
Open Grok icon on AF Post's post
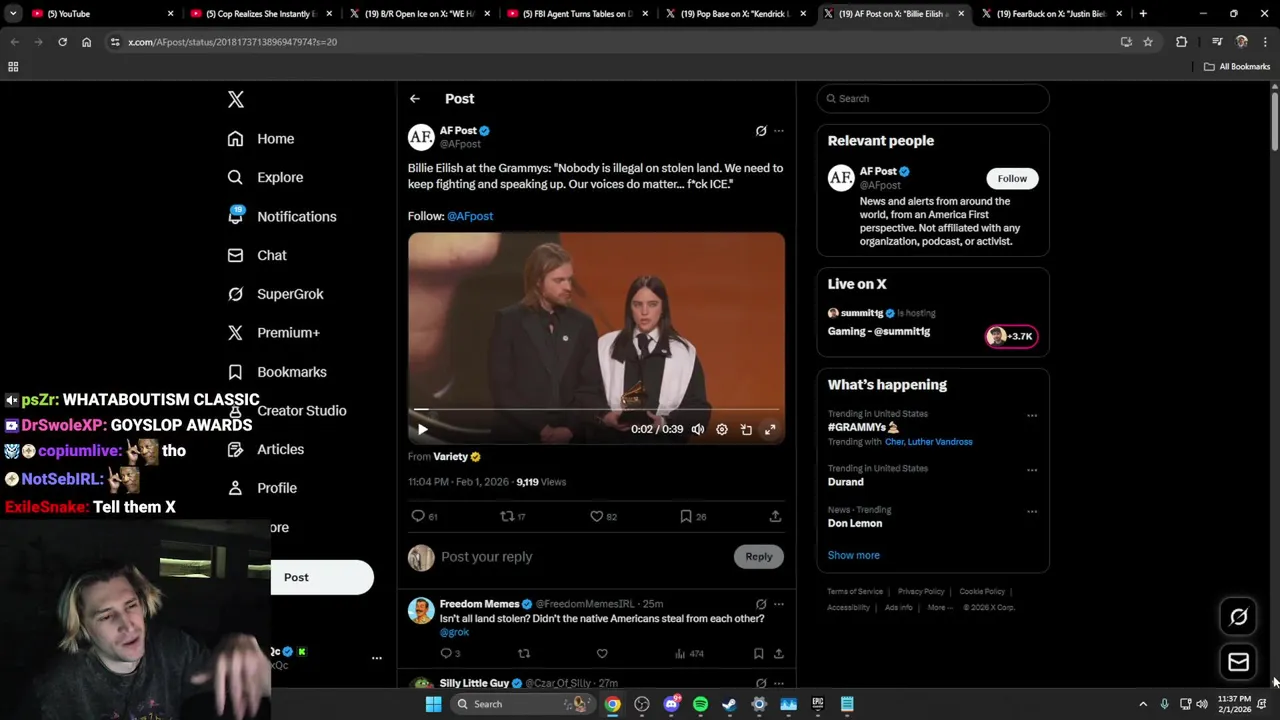coord(761,131)
